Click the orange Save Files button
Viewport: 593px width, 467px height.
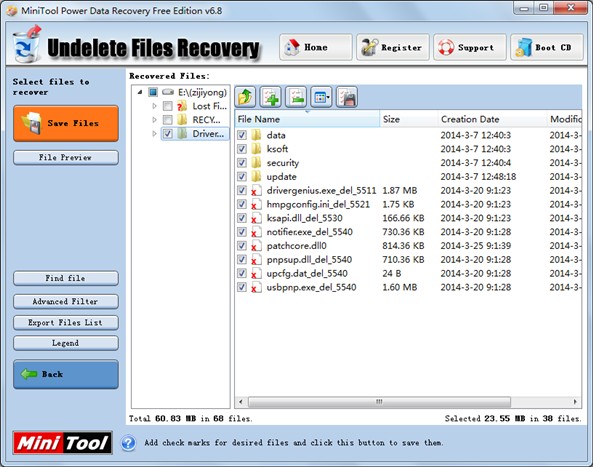click(66, 124)
